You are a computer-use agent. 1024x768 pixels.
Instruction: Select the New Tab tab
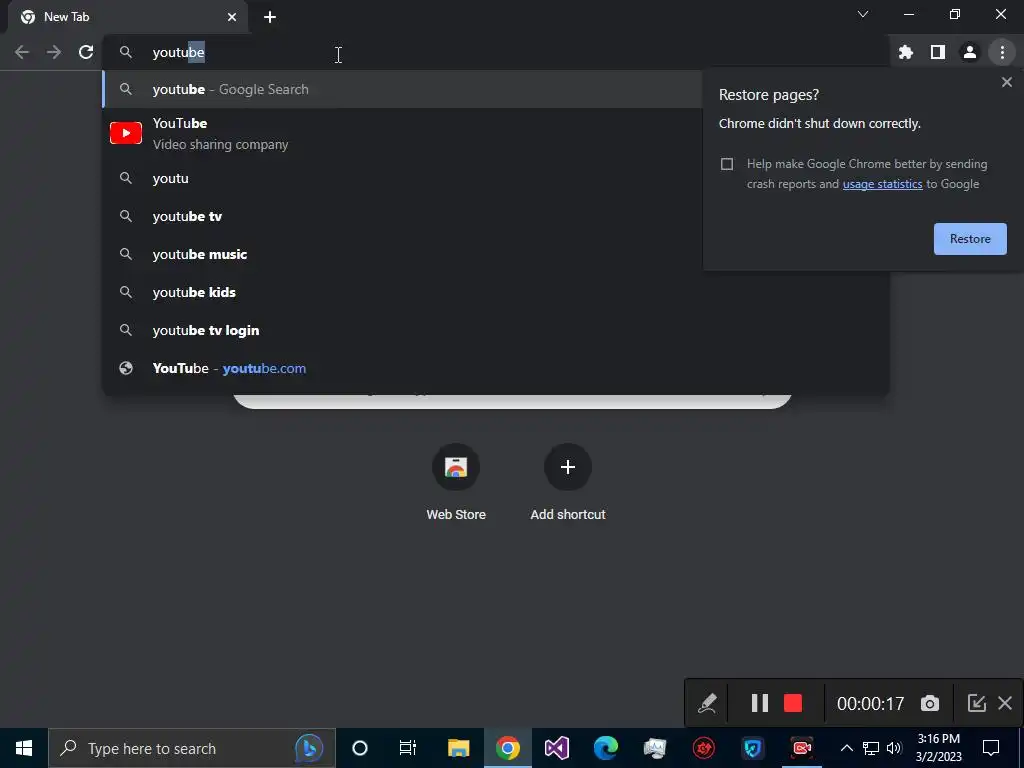coord(127,17)
